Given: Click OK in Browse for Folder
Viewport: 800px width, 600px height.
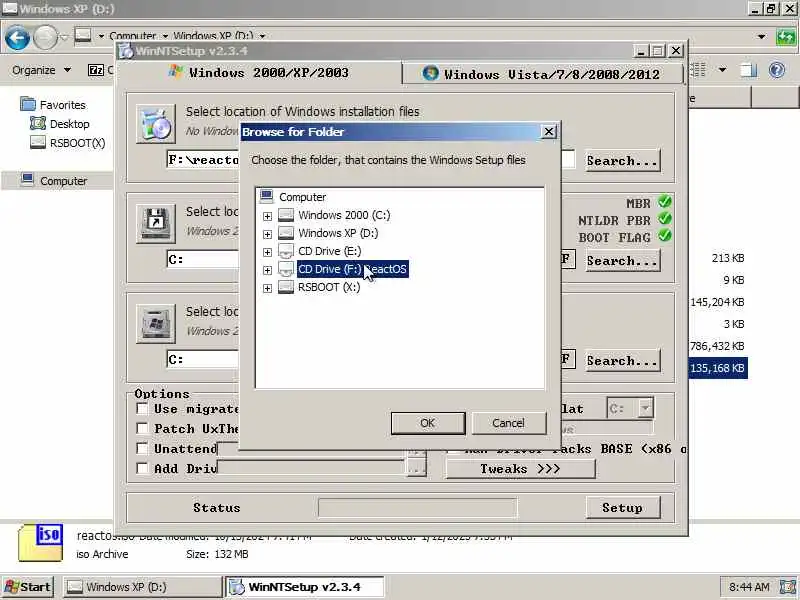Looking at the screenshot, I should pos(428,423).
